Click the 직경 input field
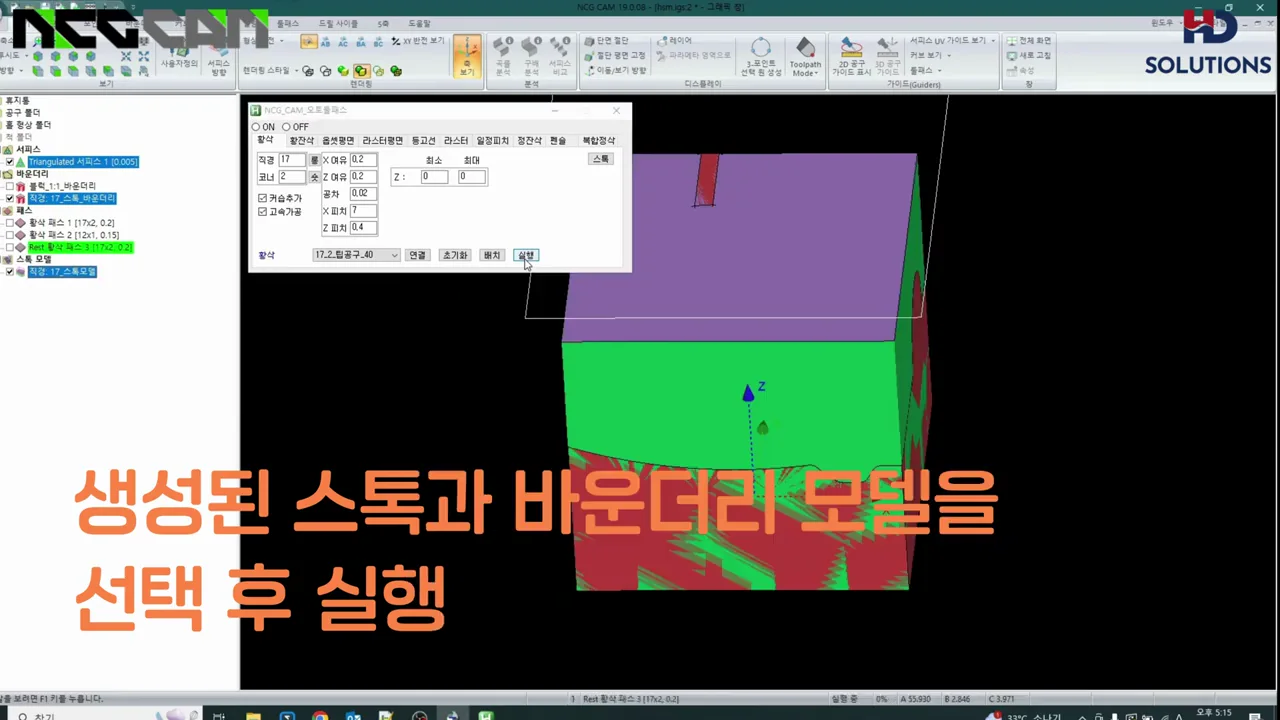Image resolution: width=1280 pixels, height=720 pixels. (x=293, y=160)
